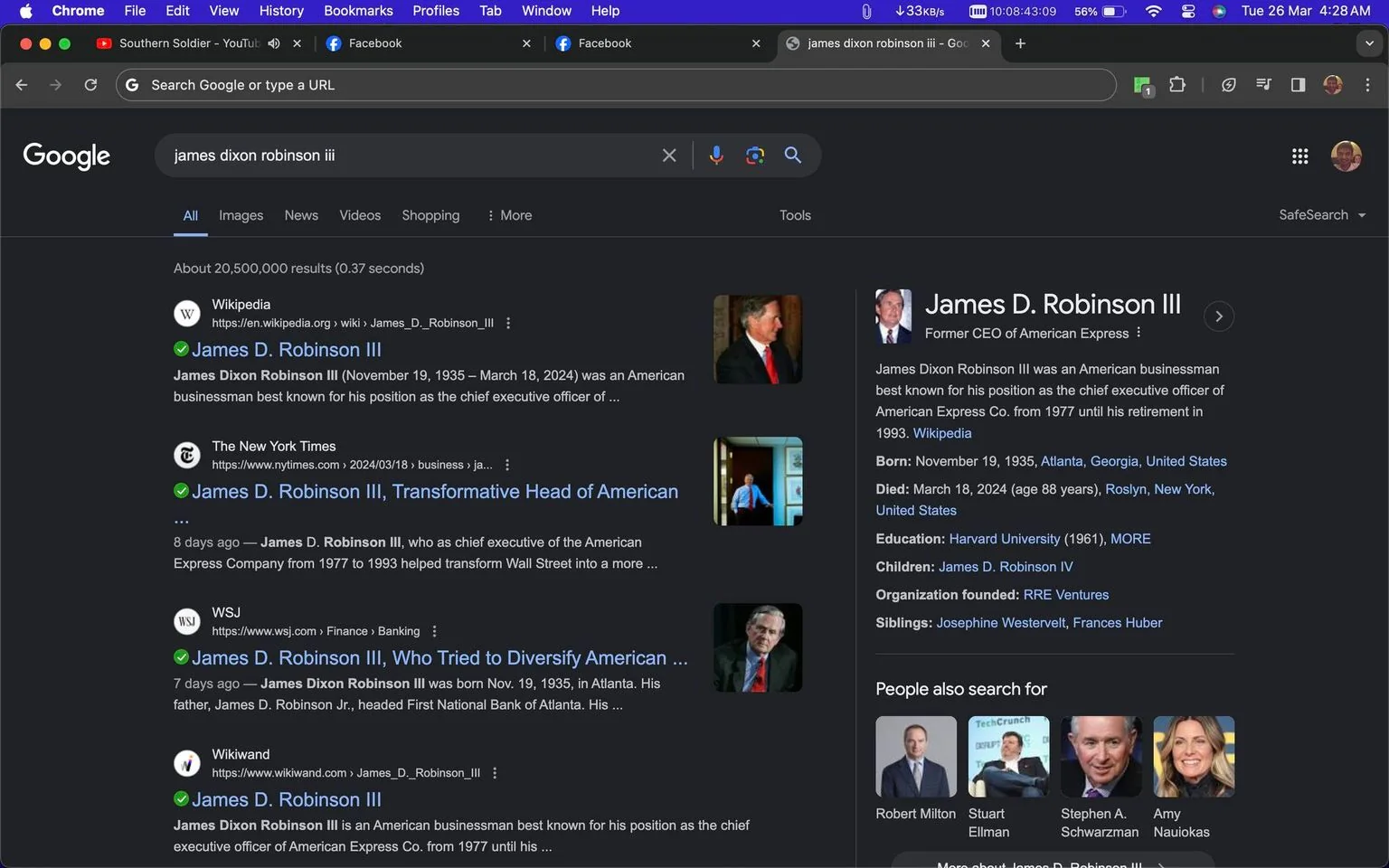Start voice search with microphone icon
The height and width of the screenshot is (868, 1389).
click(x=716, y=156)
